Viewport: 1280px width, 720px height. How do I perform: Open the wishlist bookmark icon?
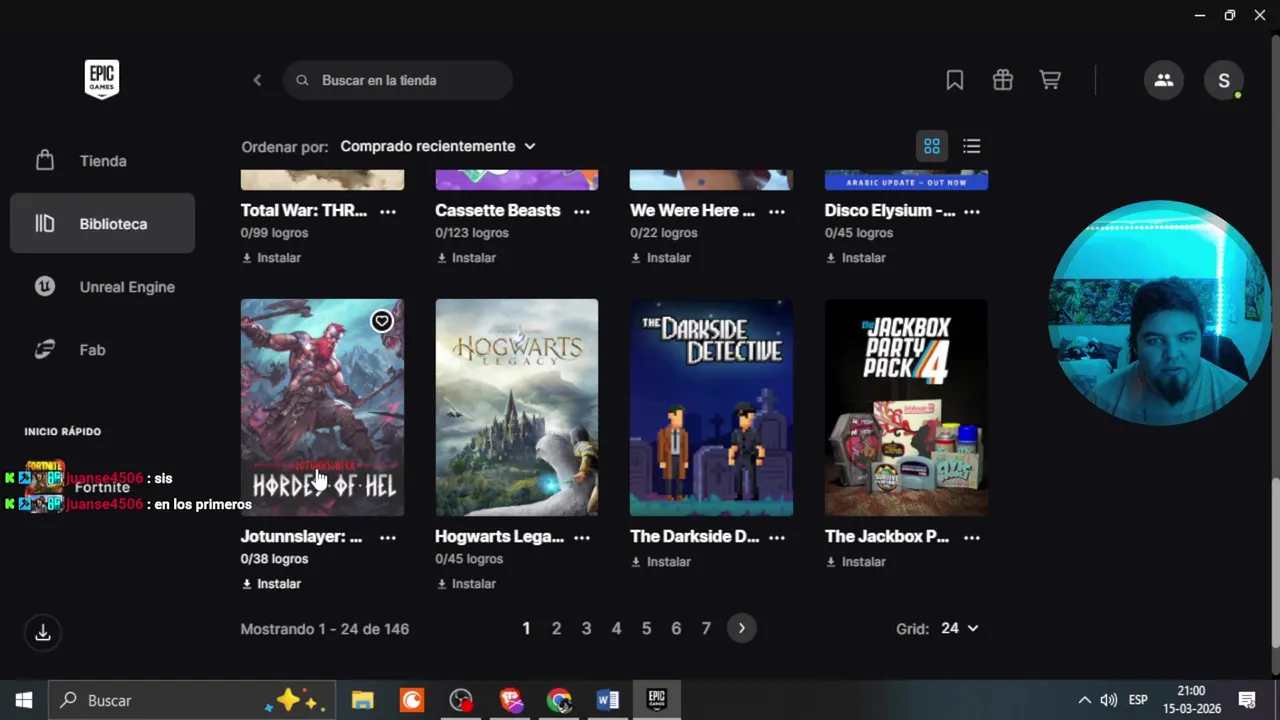(955, 80)
